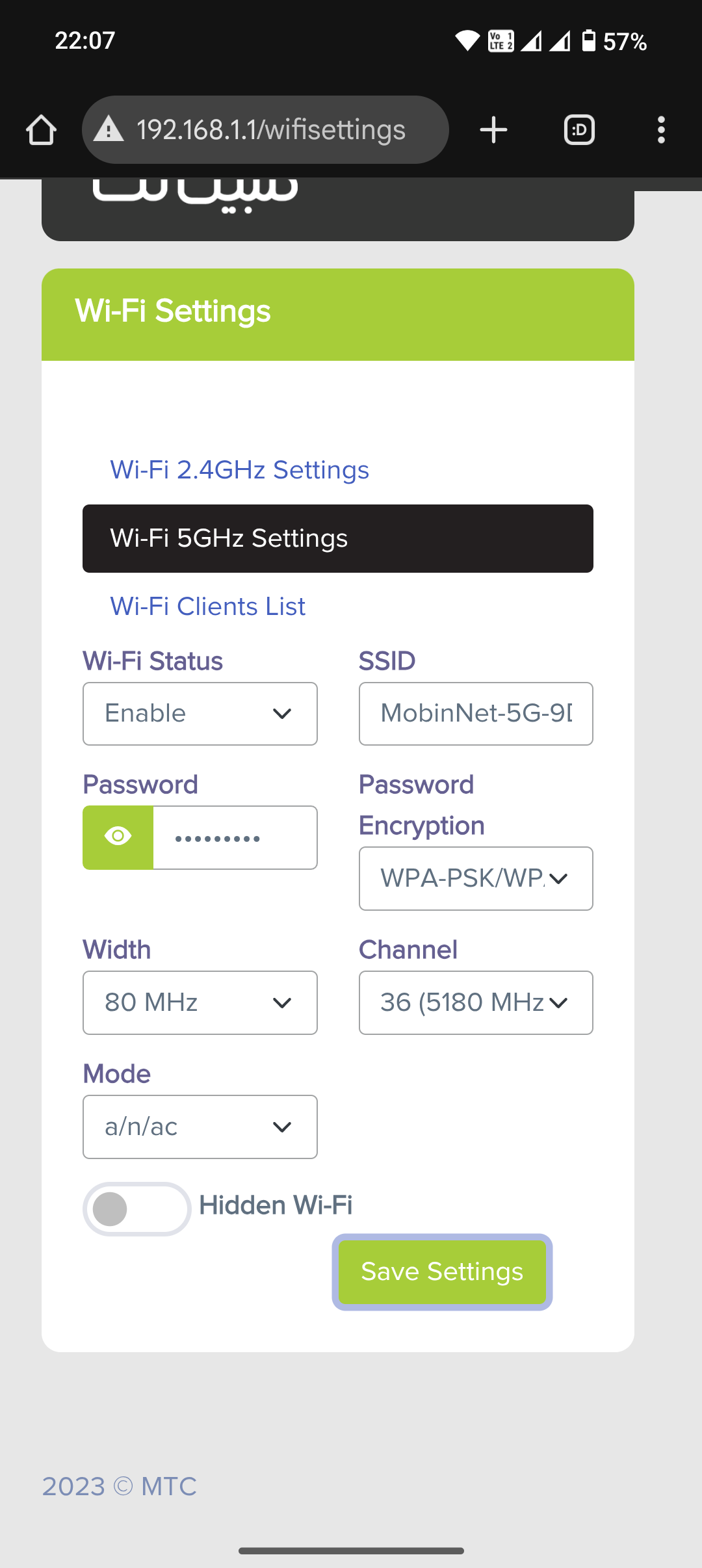Image resolution: width=702 pixels, height=1568 pixels.
Task: Expand the Channel dropdown
Action: (x=475, y=1002)
